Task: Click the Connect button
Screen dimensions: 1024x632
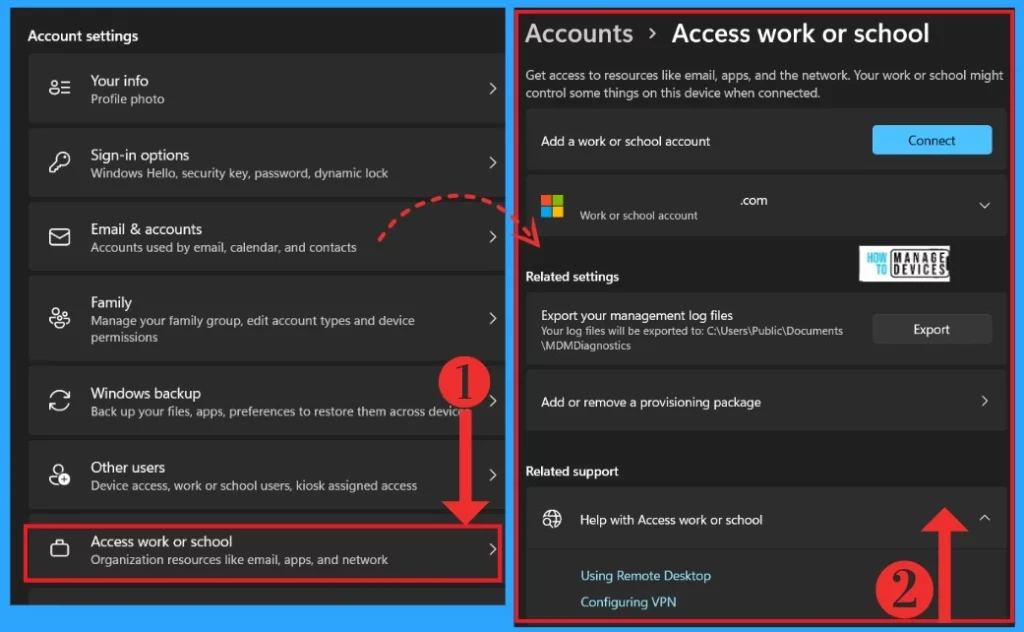Action: point(932,140)
